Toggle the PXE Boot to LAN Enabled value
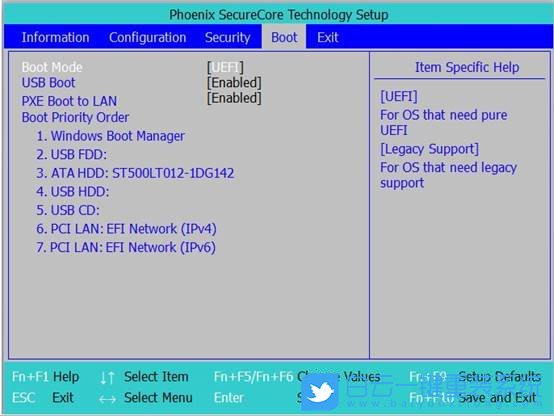Image resolution: width=554 pixels, height=416 pixels. click(x=234, y=98)
